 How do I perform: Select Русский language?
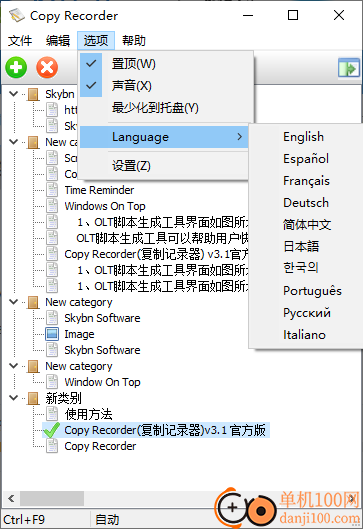pyautogui.click(x=306, y=313)
